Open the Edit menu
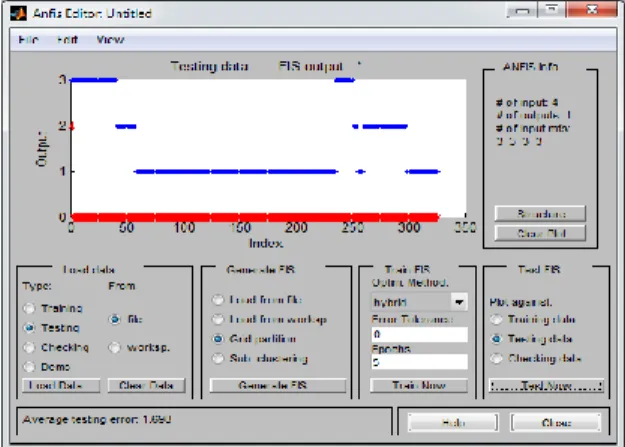 point(67,40)
